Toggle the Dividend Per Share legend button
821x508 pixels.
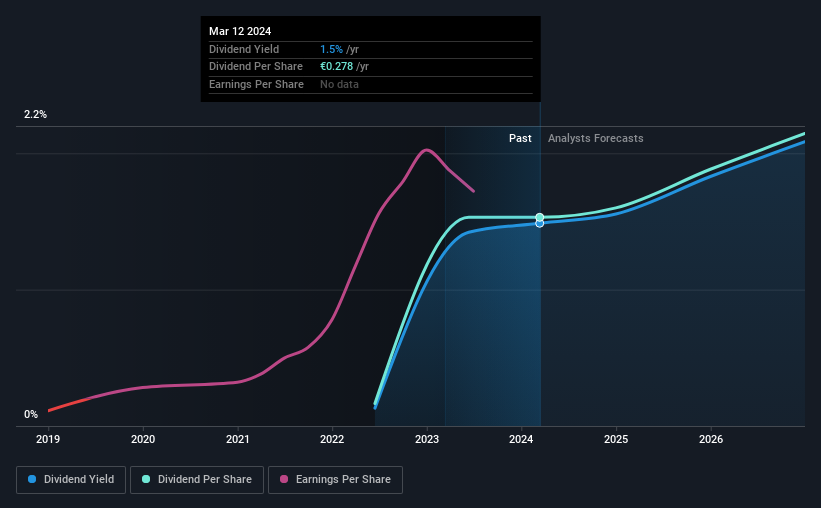click(x=197, y=480)
